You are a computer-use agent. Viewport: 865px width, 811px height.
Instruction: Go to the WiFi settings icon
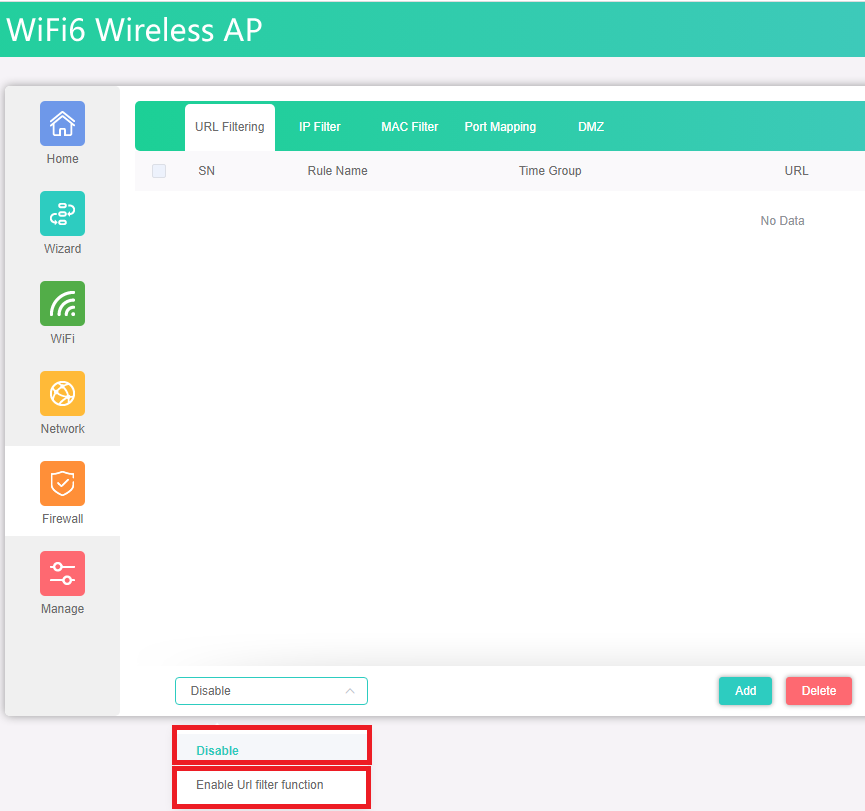[x=62, y=304]
